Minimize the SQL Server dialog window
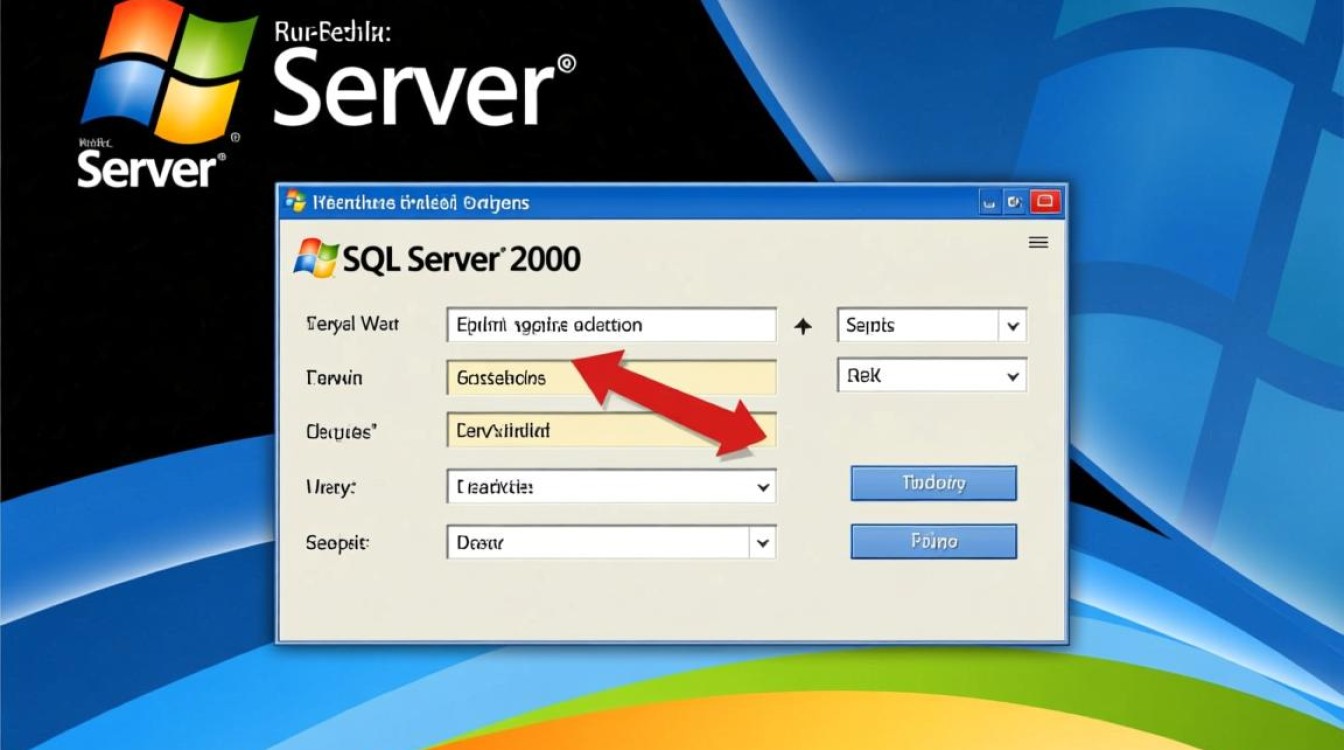This screenshot has width=1344, height=750. [x=987, y=201]
